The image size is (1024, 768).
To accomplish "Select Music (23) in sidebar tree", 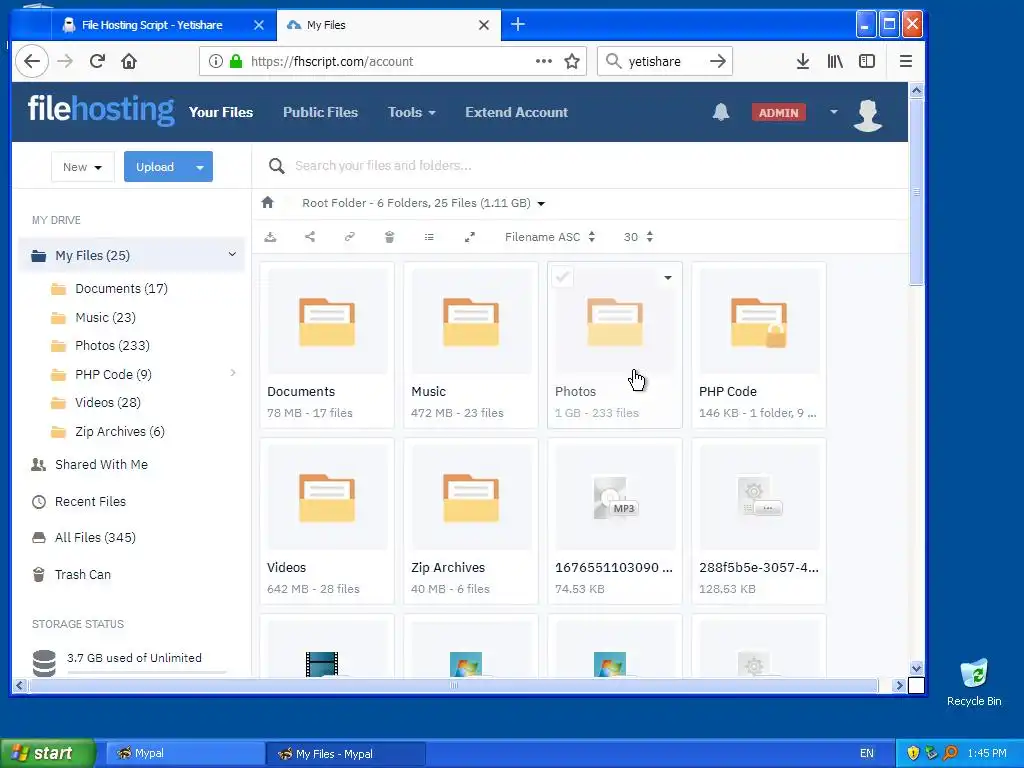I will [105, 317].
